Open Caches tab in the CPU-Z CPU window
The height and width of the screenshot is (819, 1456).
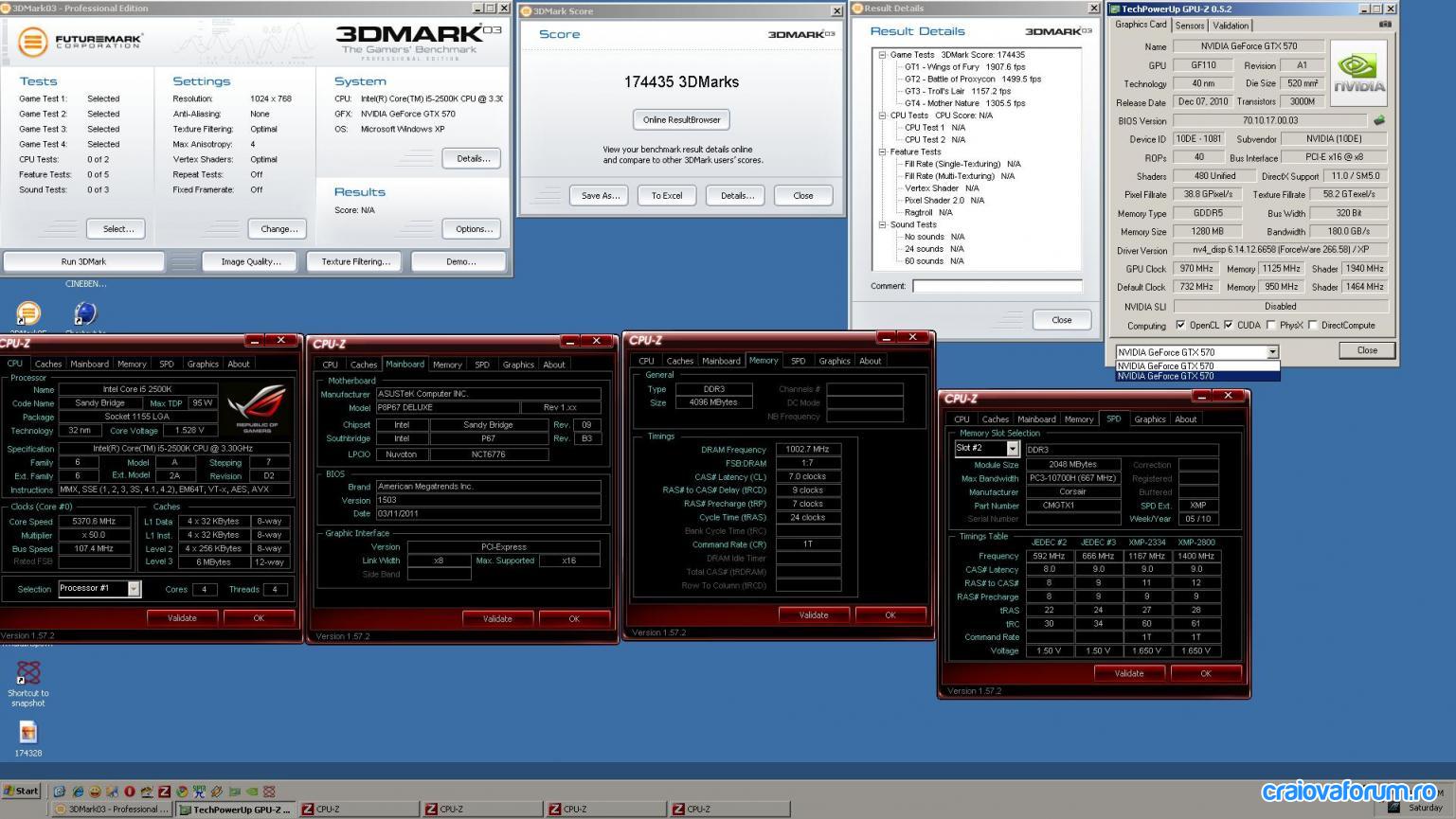tap(48, 364)
